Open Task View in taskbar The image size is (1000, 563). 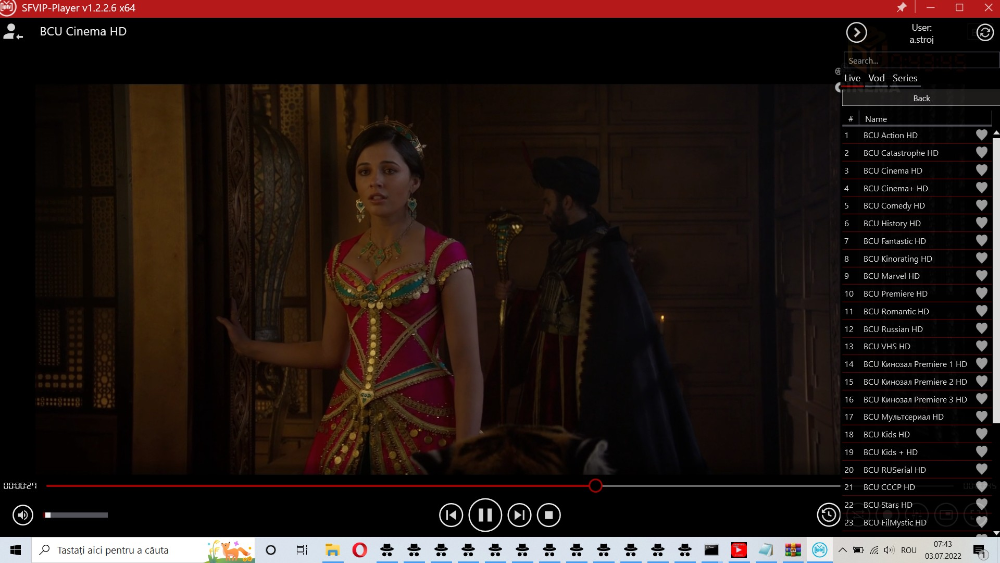[x=302, y=550]
